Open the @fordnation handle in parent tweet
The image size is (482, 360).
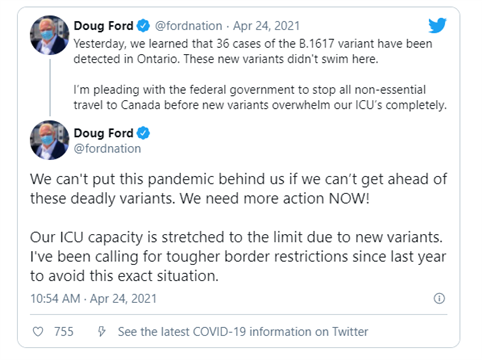point(188,26)
